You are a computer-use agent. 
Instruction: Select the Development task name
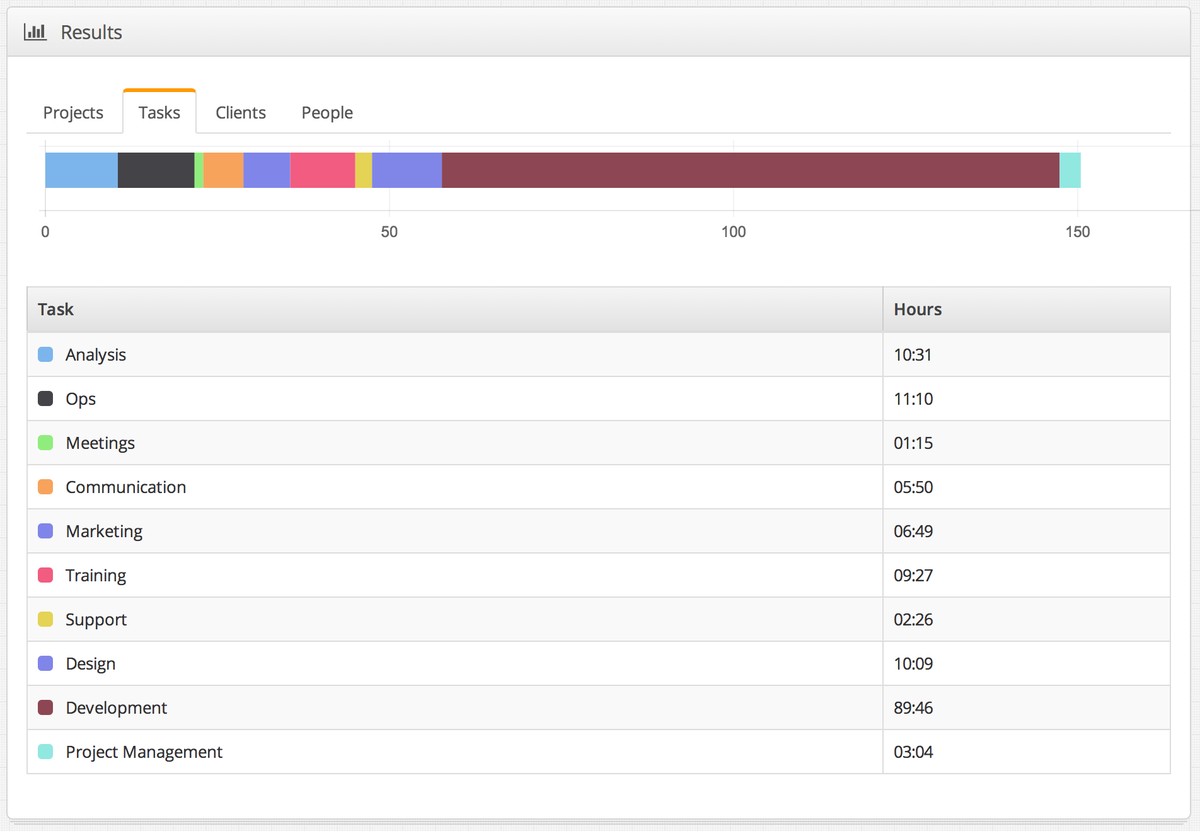click(x=116, y=707)
